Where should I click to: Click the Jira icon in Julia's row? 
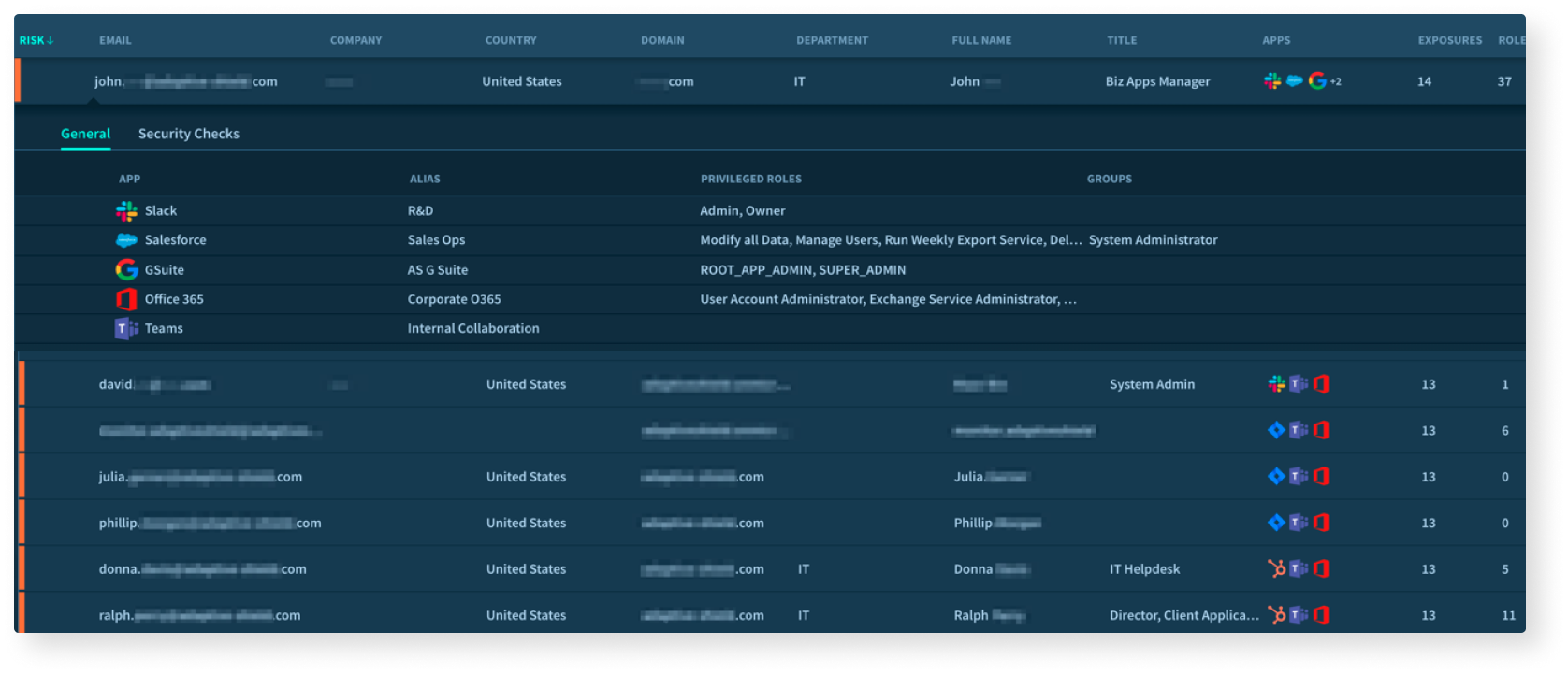pyautogui.click(x=1276, y=477)
